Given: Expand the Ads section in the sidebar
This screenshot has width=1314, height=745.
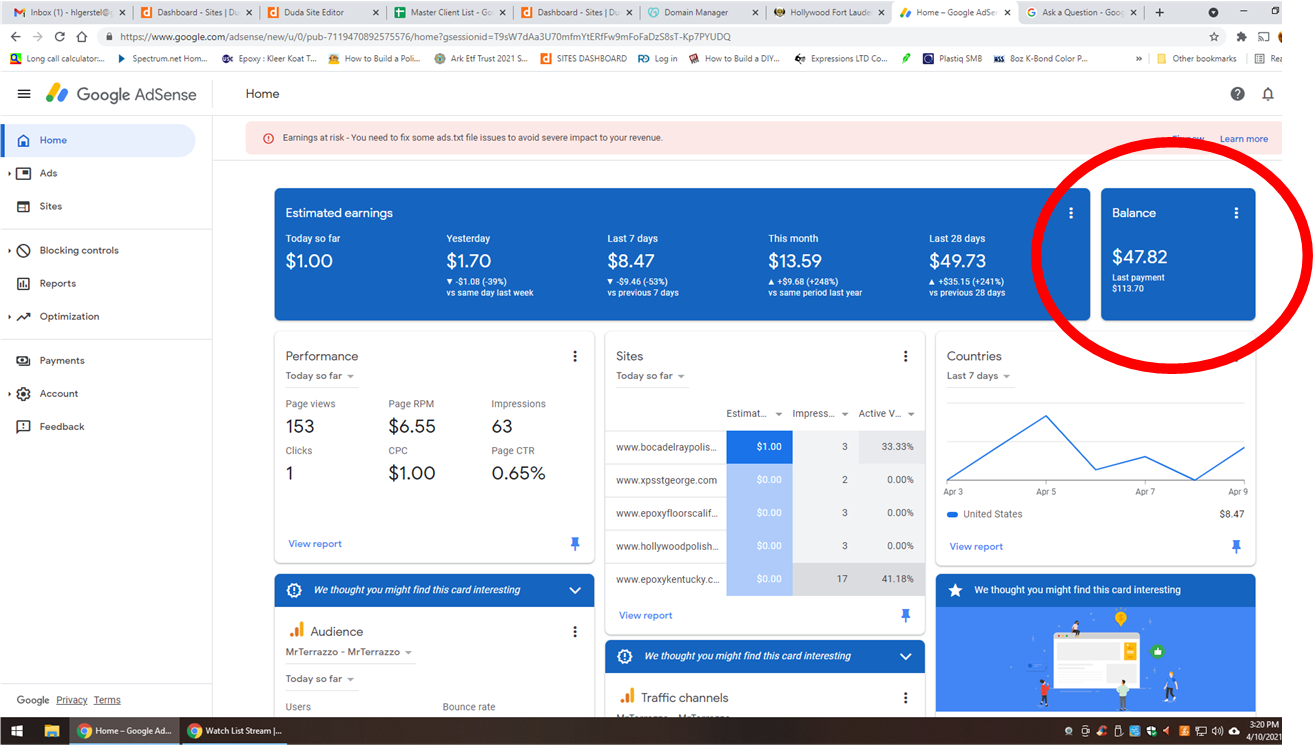Looking at the screenshot, I should tap(9, 174).
